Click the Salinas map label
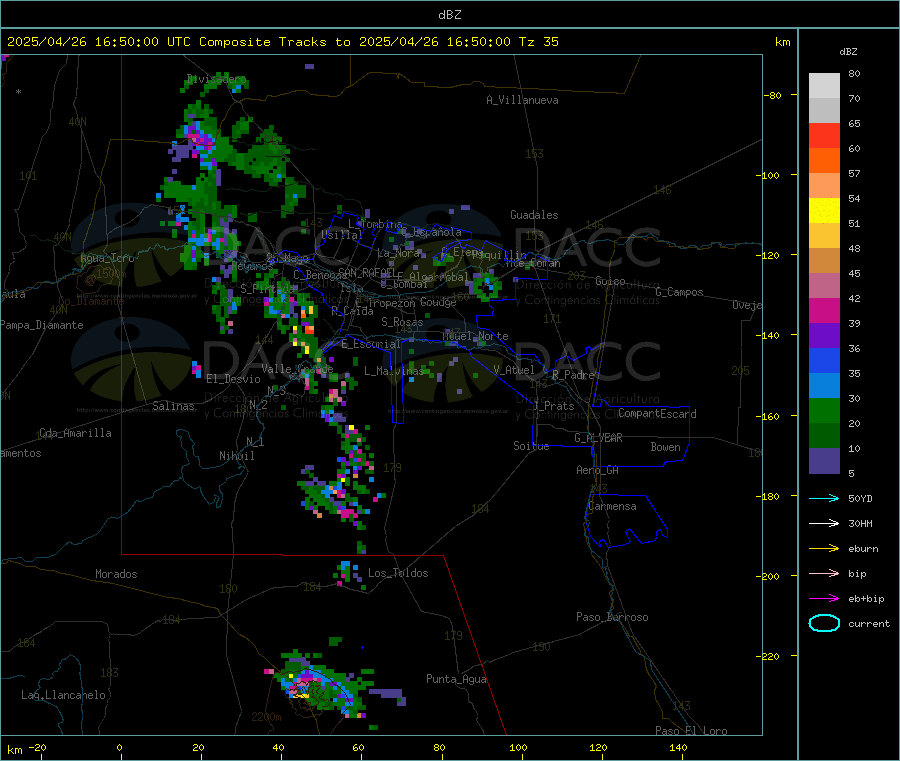The image size is (900, 761). tap(173, 406)
